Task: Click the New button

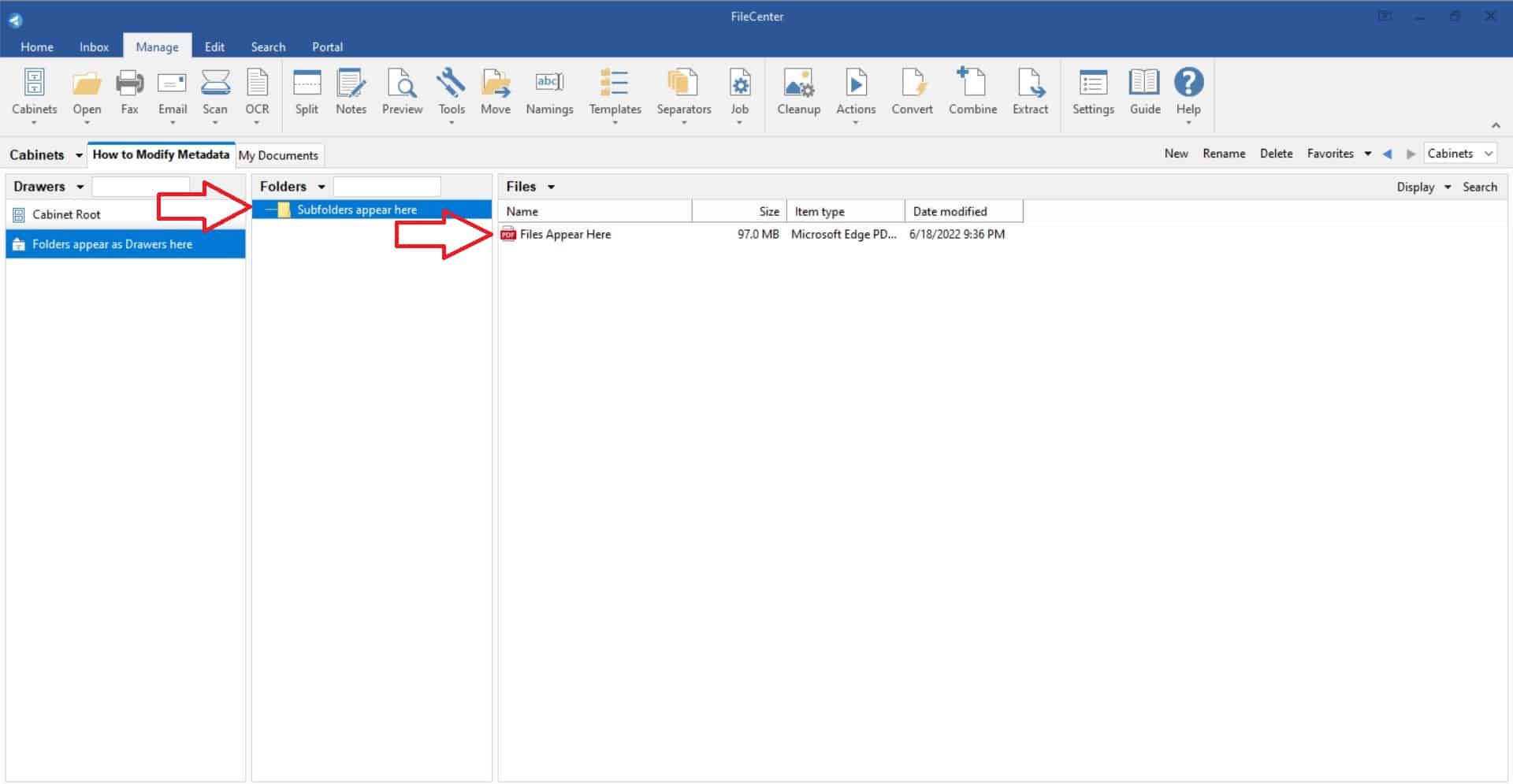Action: (1176, 154)
